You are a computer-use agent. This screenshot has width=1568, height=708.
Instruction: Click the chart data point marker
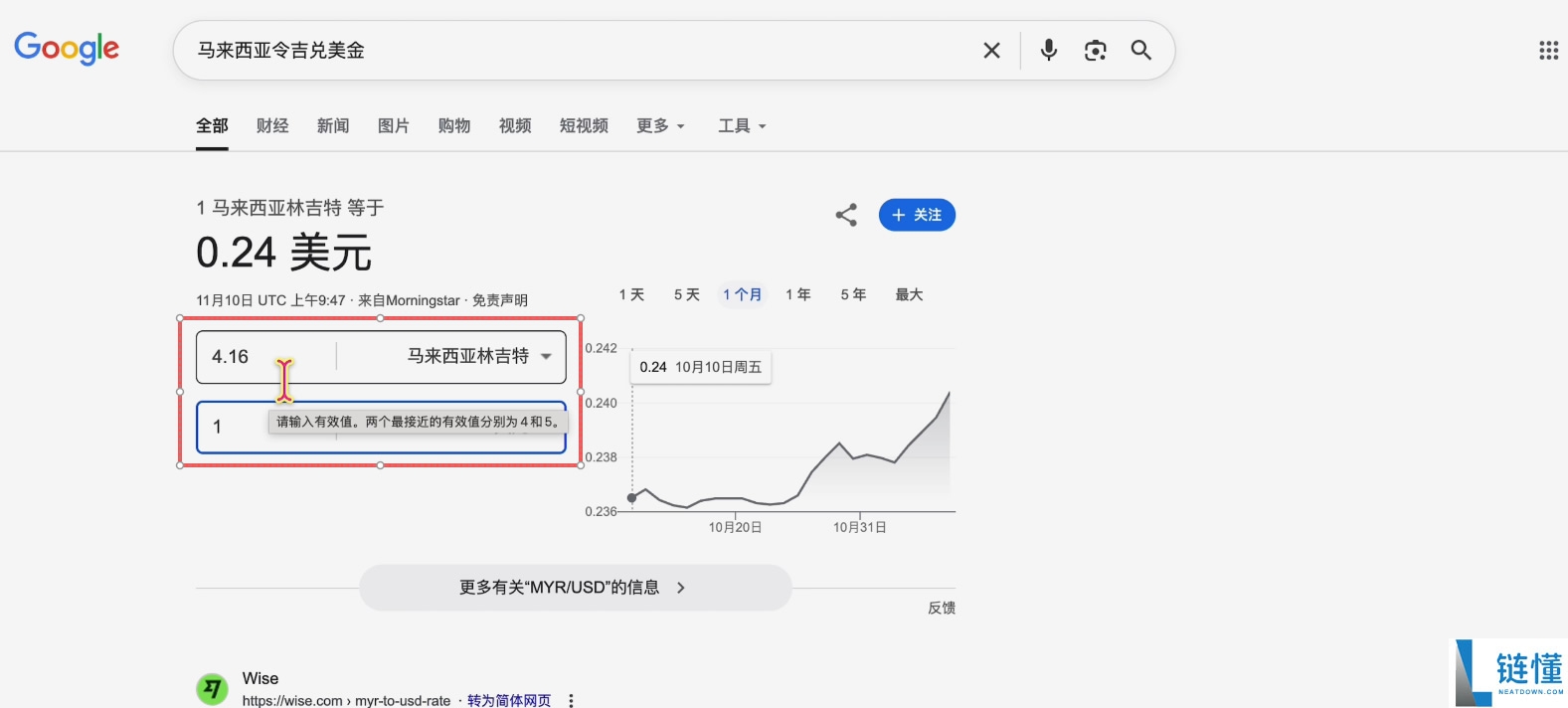click(632, 497)
